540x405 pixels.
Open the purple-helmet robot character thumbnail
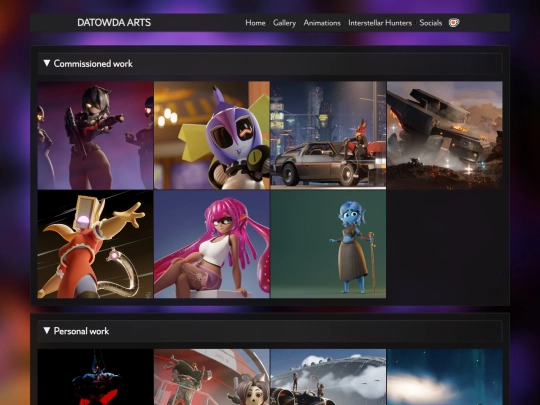tap(212, 135)
